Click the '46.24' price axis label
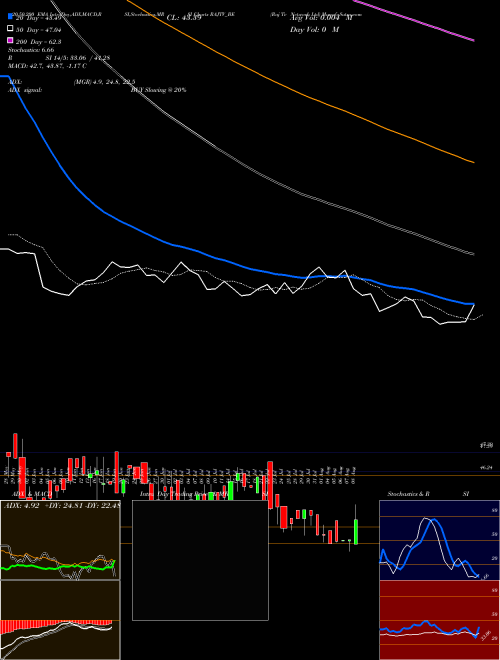The width and height of the screenshot is (500, 660). click(487, 468)
